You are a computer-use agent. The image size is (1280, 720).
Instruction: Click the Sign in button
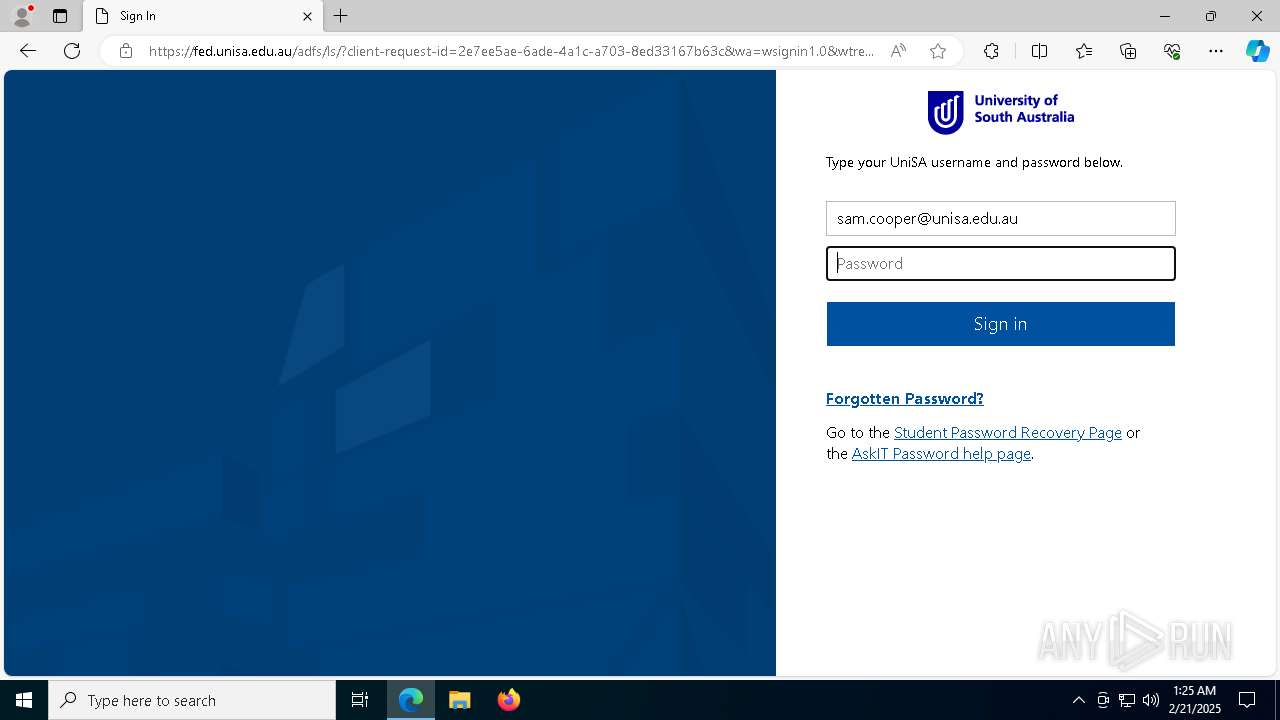tap(1000, 324)
